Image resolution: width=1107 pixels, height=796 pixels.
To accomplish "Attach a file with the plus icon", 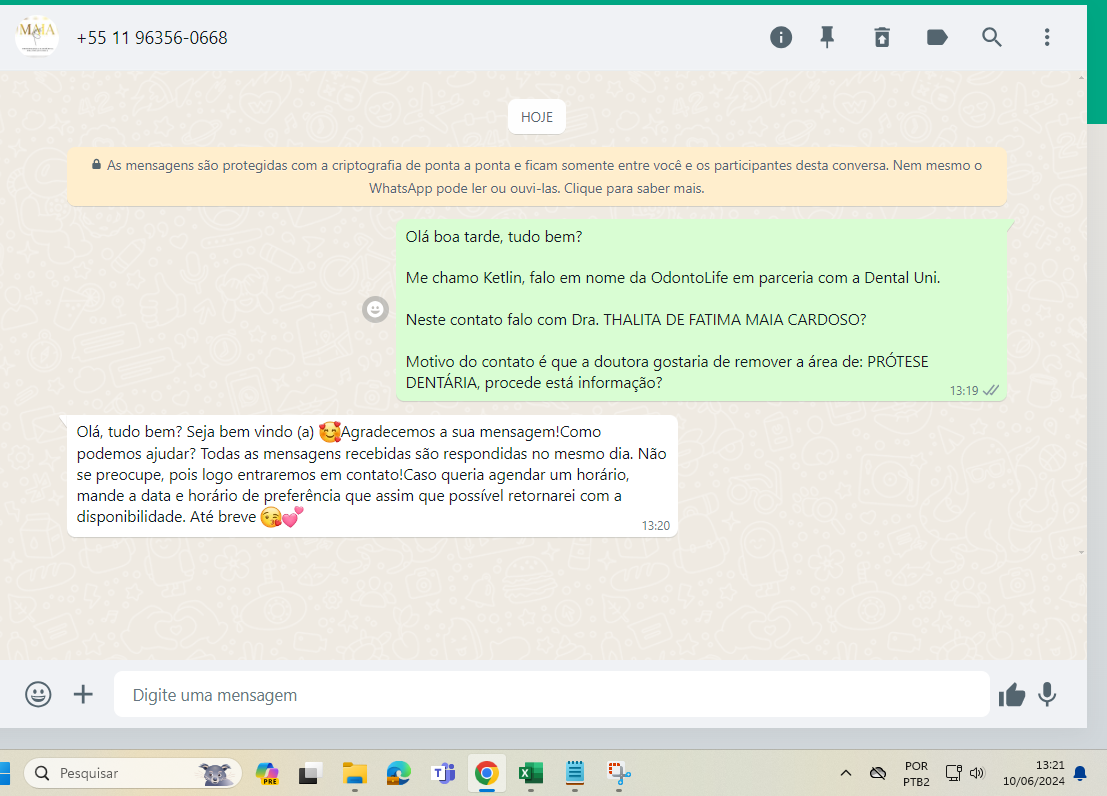I will point(83,694).
